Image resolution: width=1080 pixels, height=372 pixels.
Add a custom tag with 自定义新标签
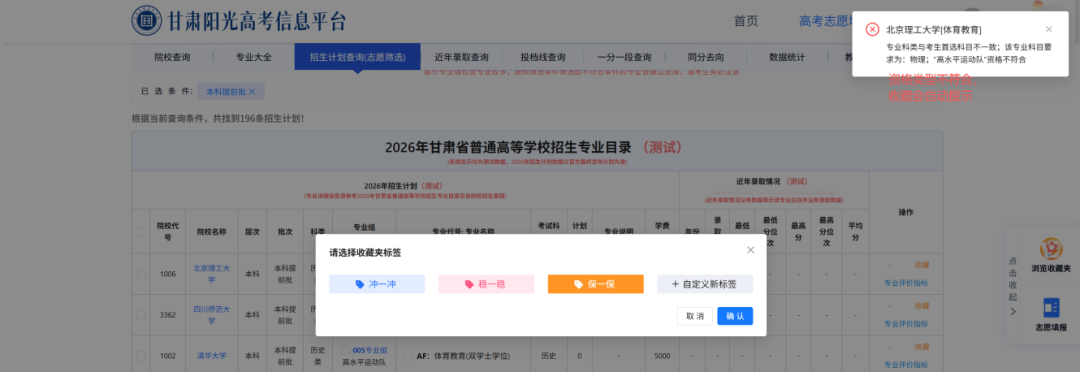[x=705, y=284]
